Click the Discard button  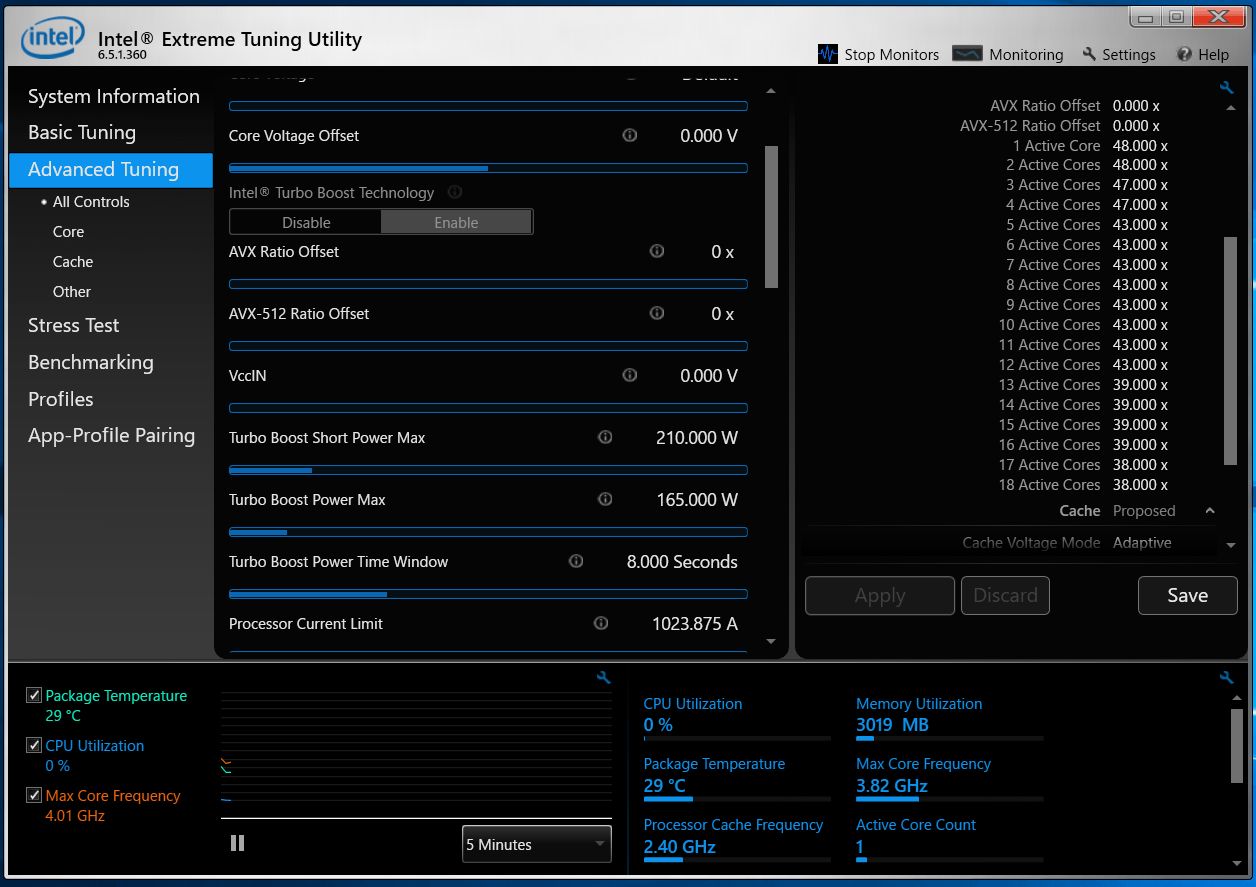[1005, 595]
